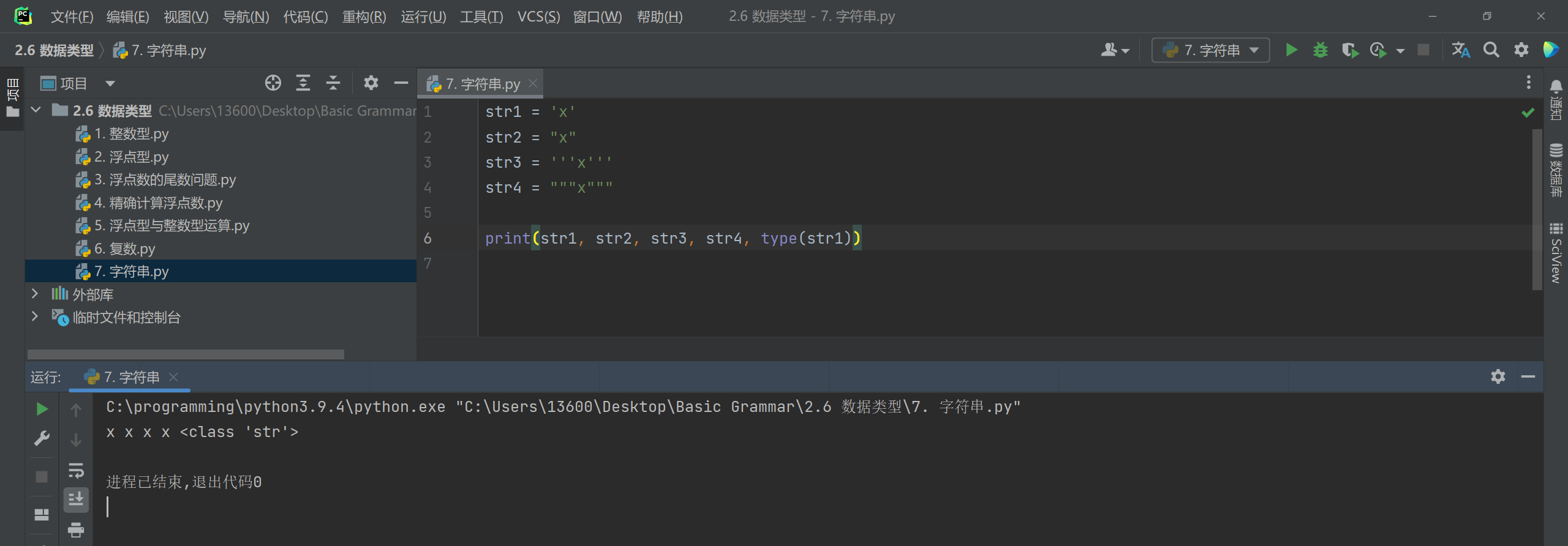
Task: Place cursor on line 6 print statement
Action: [673, 238]
